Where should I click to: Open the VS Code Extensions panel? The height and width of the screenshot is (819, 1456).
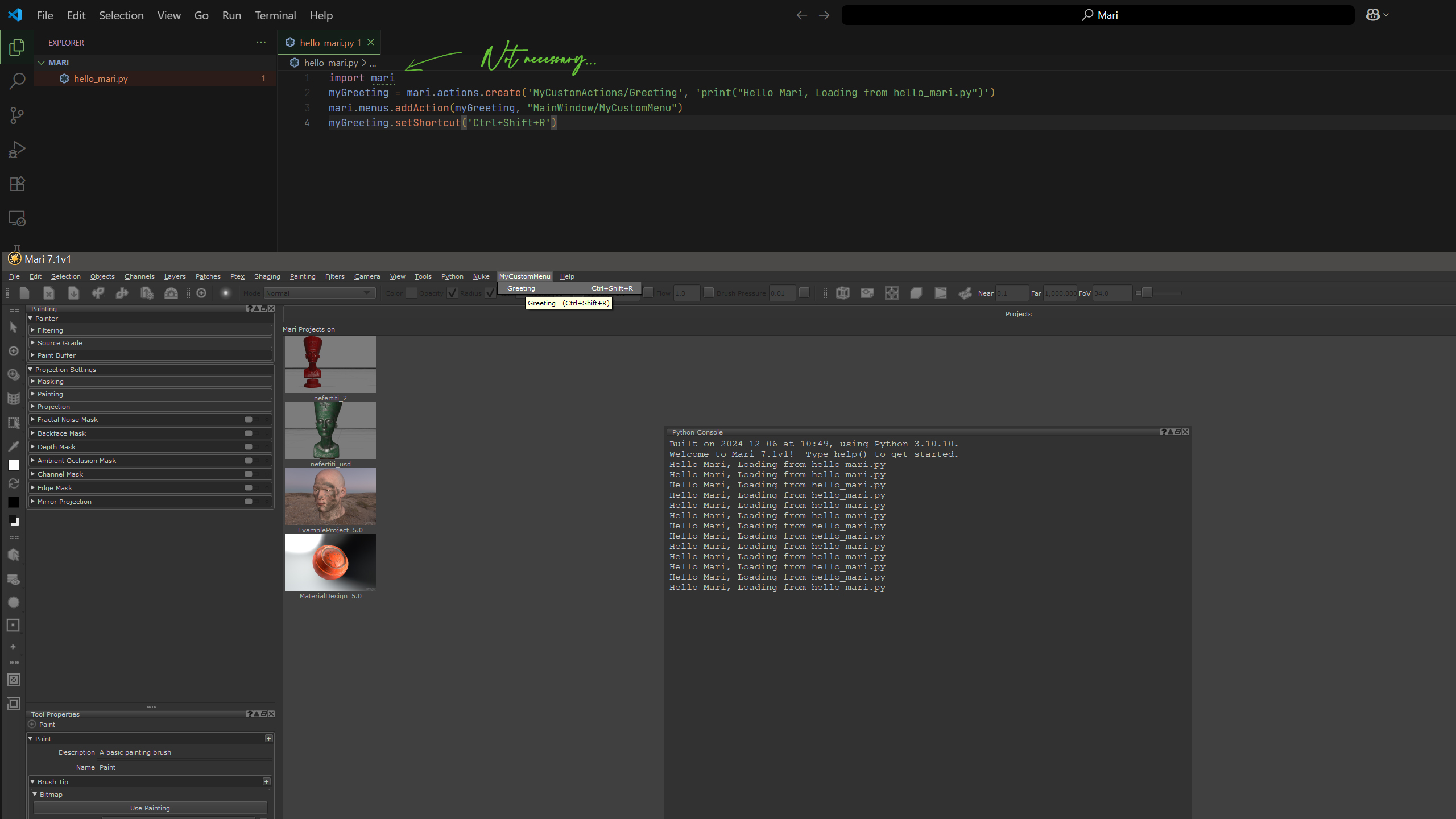coord(17,184)
